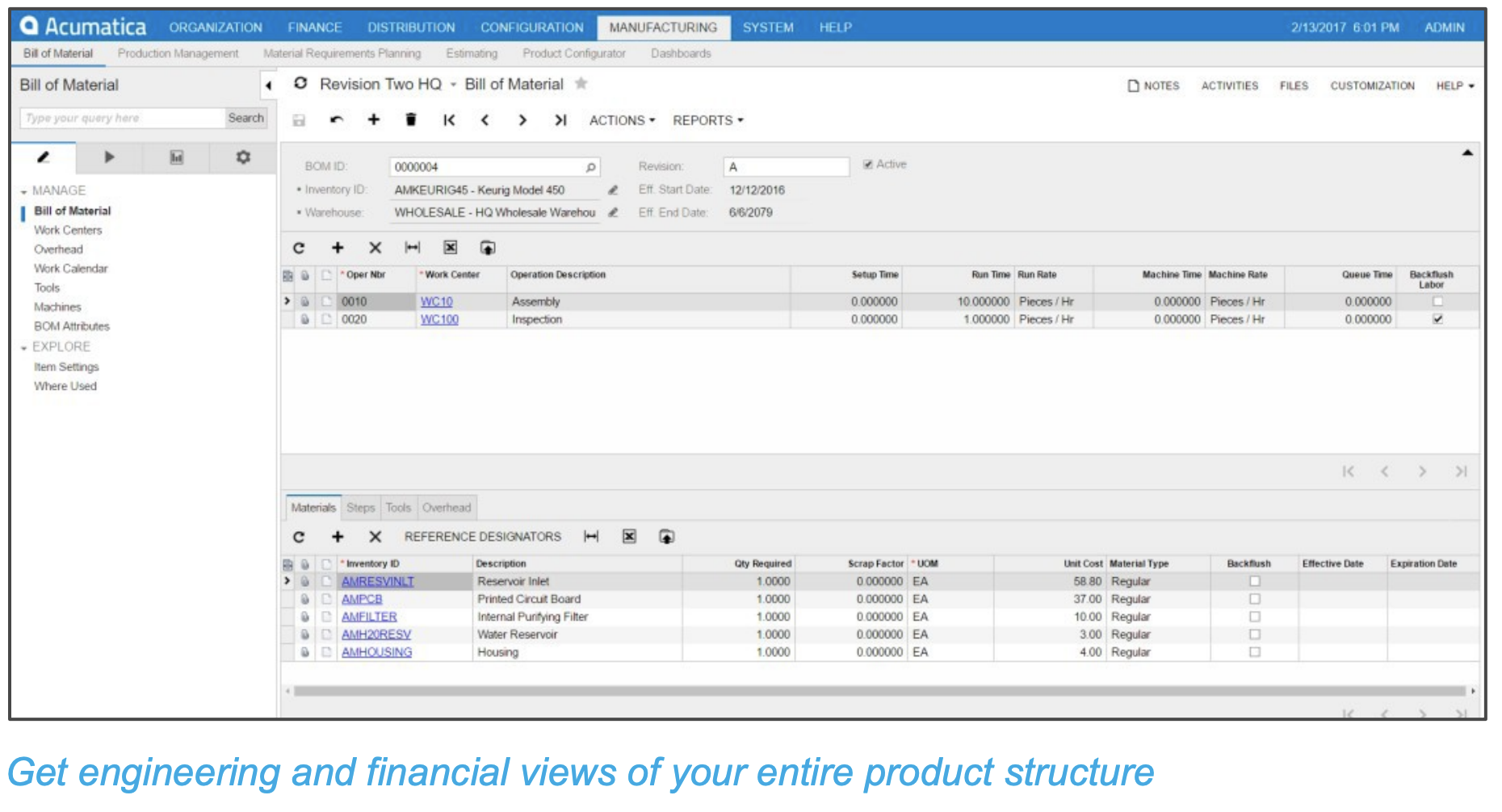
Task: Open the MANUFACTURING menu
Action: click(663, 27)
